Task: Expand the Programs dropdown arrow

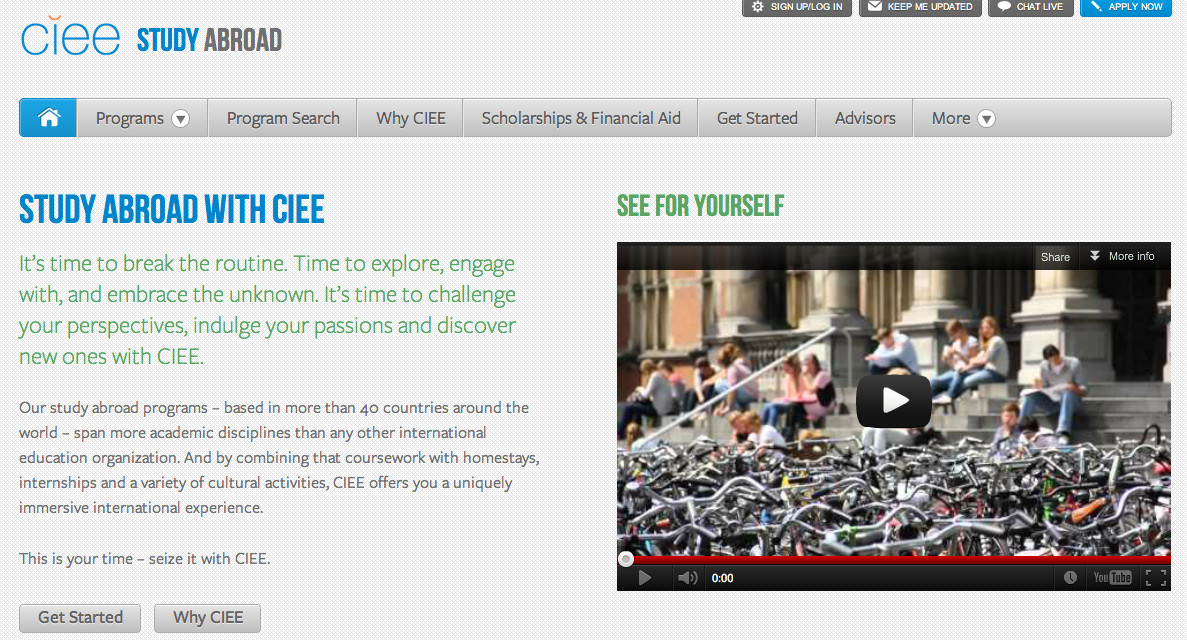Action: pyautogui.click(x=180, y=119)
